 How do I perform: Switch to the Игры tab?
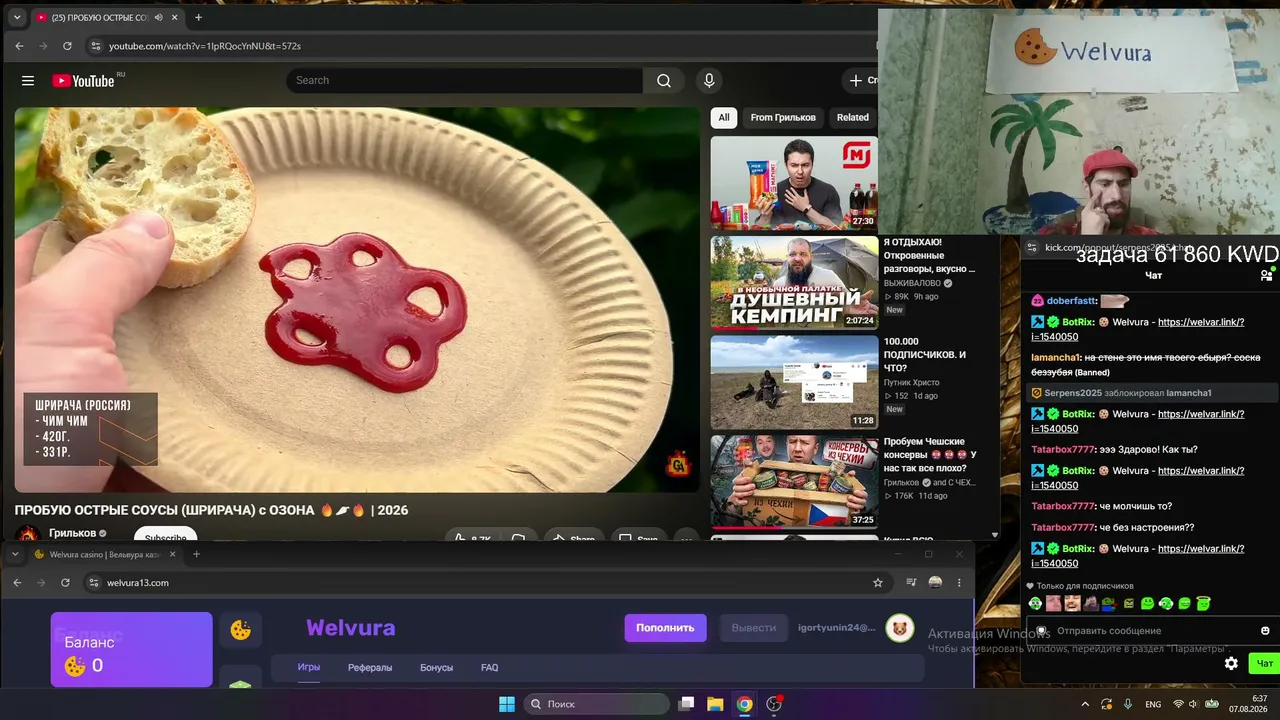pyautogui.click(x=308, y=667)
